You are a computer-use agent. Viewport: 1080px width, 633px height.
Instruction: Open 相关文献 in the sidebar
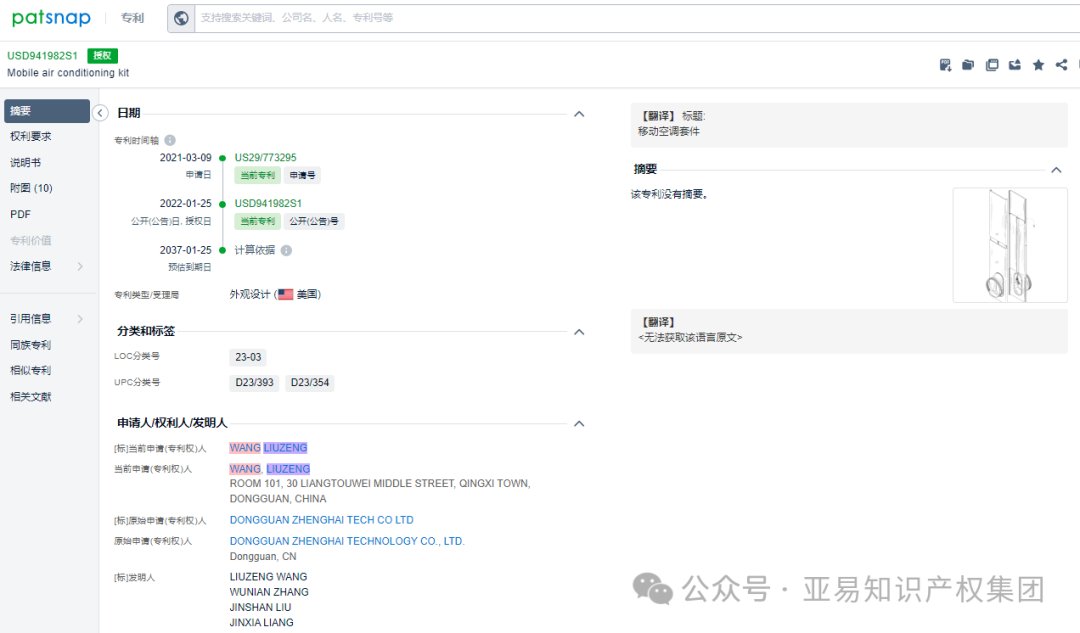(x=30, y=397)
